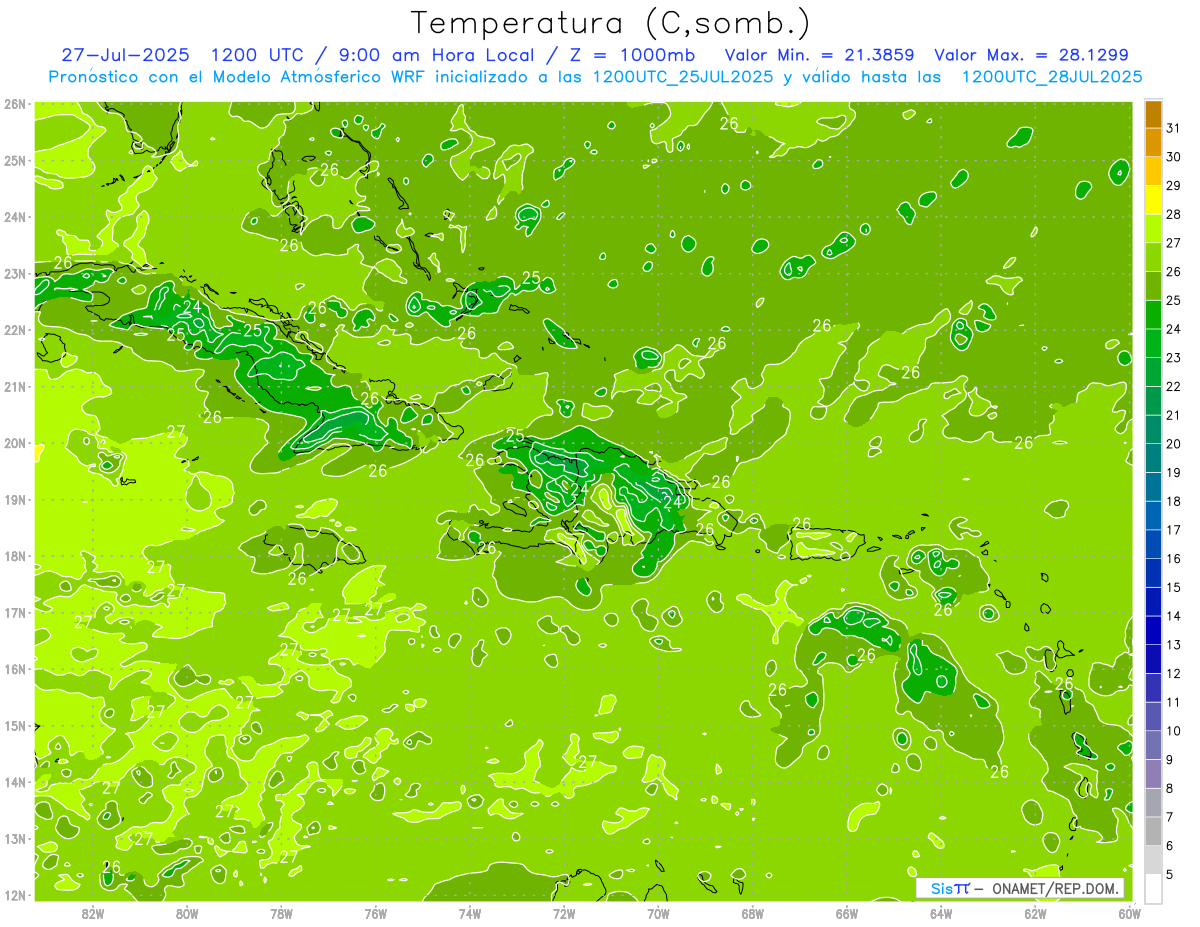The image size is (1200, 927).
Task: Select the "Z = 1000mb" level text
Action: tap(634, 55)
